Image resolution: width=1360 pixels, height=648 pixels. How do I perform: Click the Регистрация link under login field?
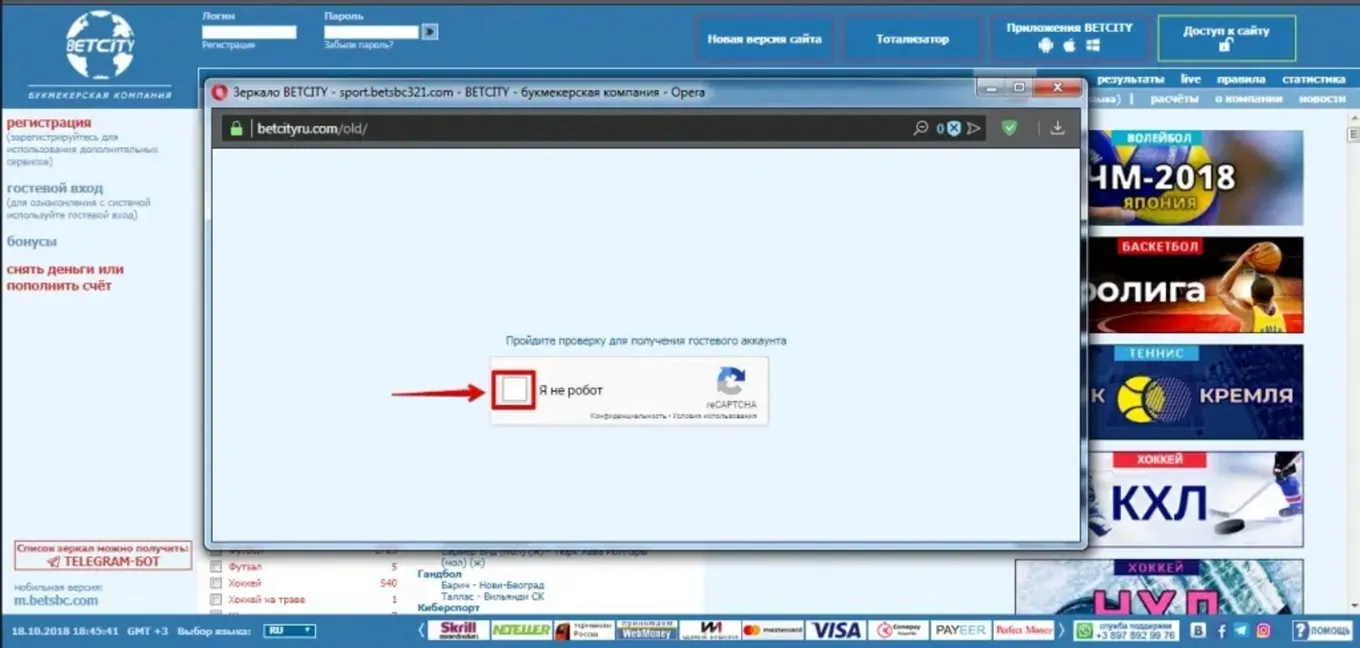coord(228,45)
